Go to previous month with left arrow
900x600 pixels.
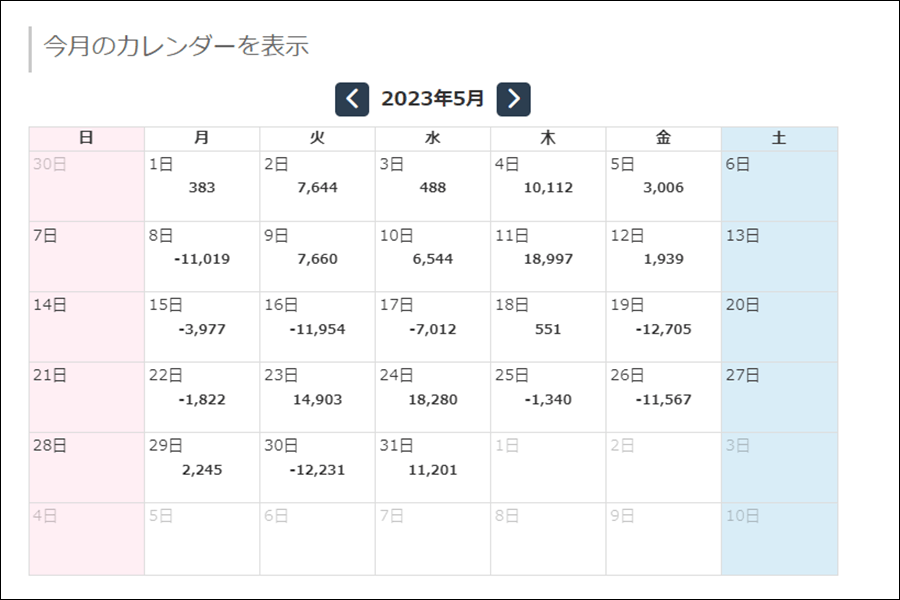(352, 99)
